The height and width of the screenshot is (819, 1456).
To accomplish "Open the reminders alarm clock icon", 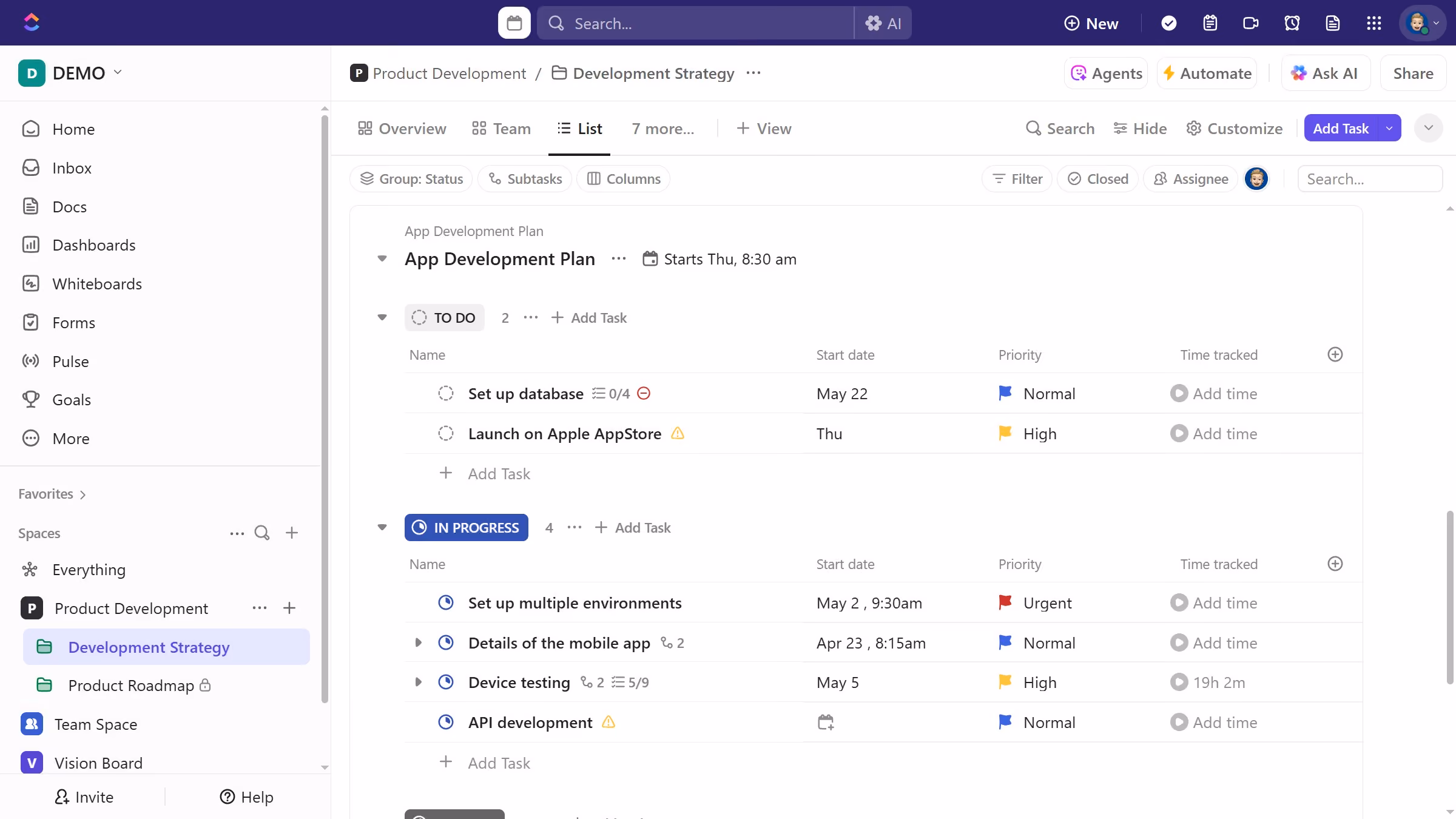I will click(1292, 23).
